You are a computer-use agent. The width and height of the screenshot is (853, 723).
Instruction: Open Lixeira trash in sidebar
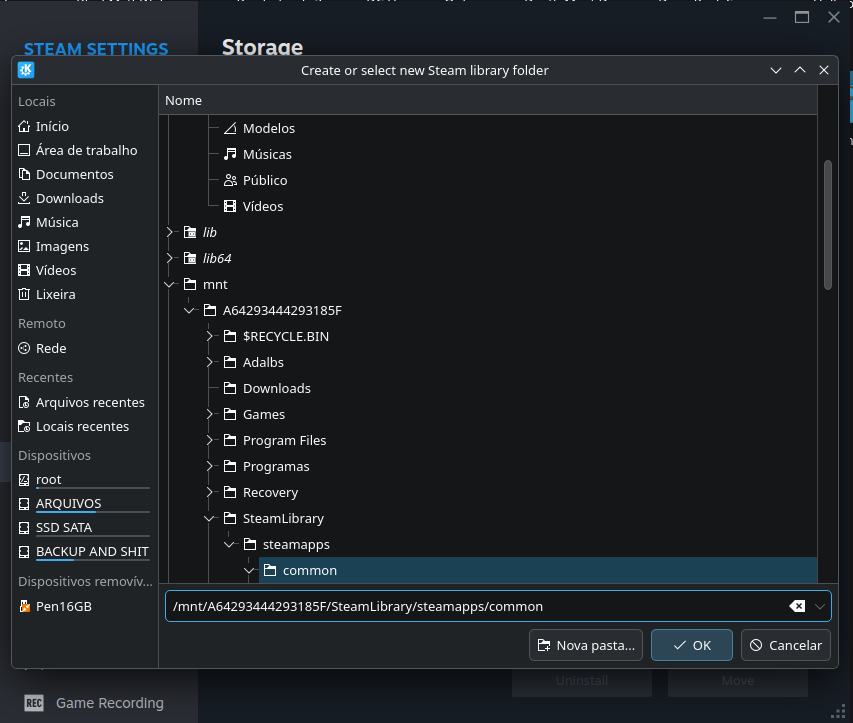click(x=55, y=294)
